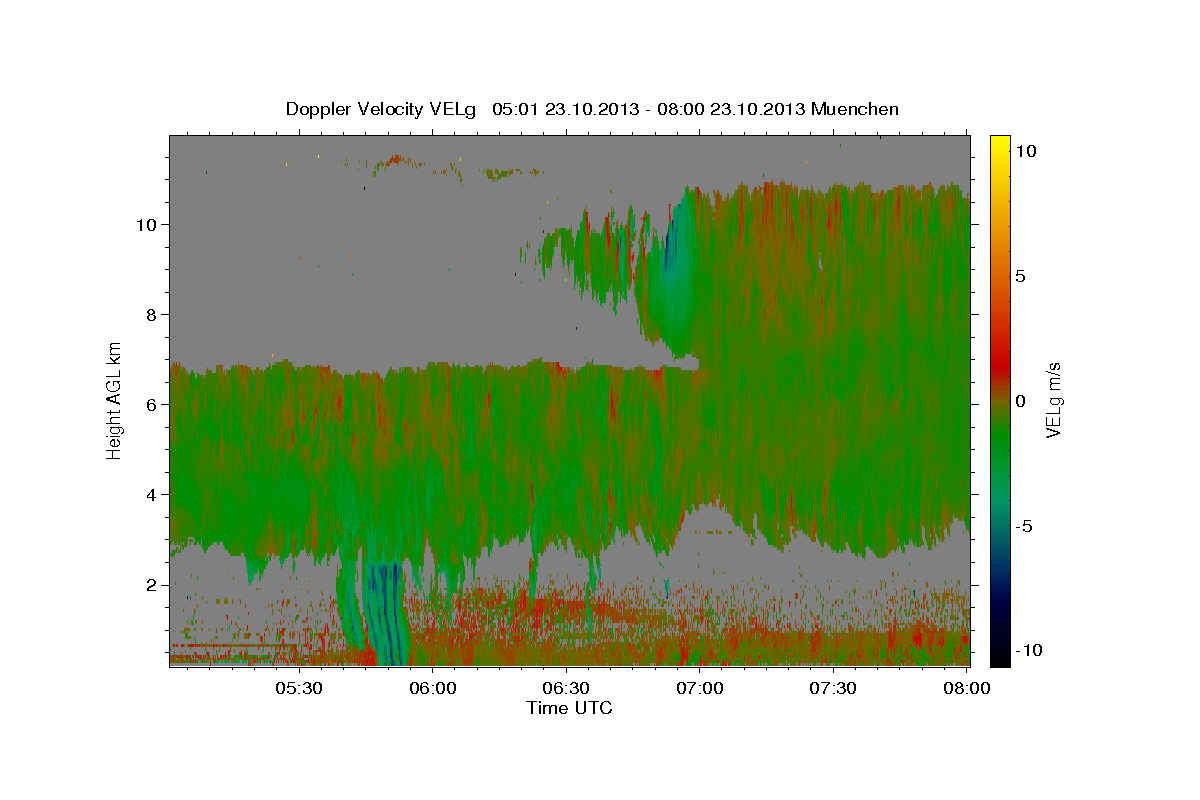
Task: Click the height tick label 6
Action: pyautogui.click(x=150, y=404)
